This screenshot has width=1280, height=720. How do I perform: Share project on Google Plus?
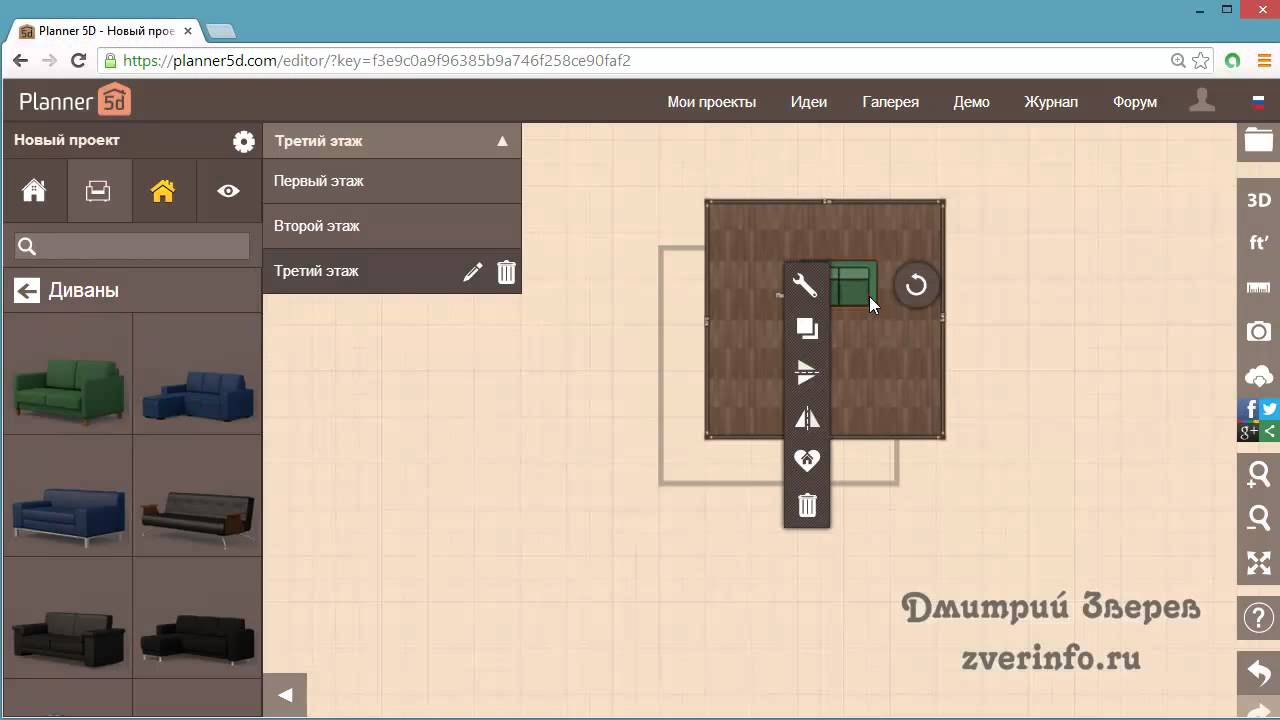point(1249,431)
